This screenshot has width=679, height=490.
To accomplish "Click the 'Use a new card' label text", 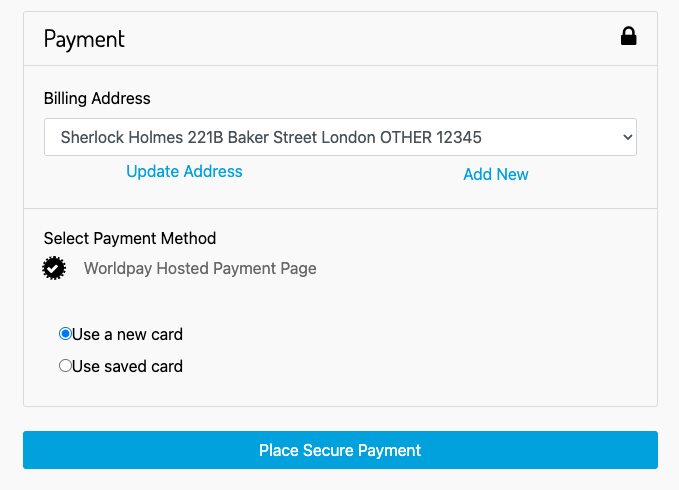I will 127,334.
